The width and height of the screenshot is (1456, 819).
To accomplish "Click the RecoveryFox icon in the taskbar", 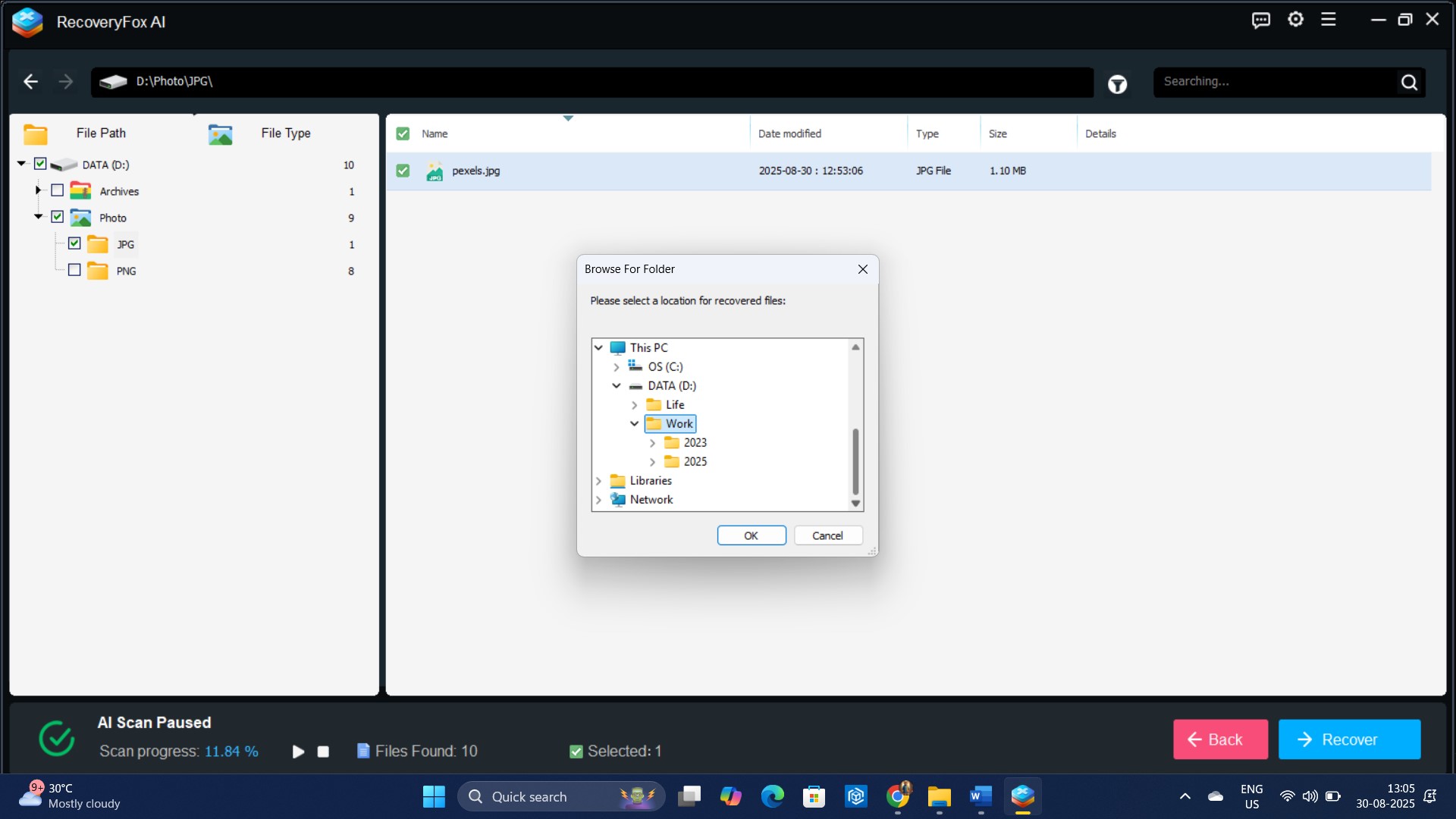I will click(1022, 795).
